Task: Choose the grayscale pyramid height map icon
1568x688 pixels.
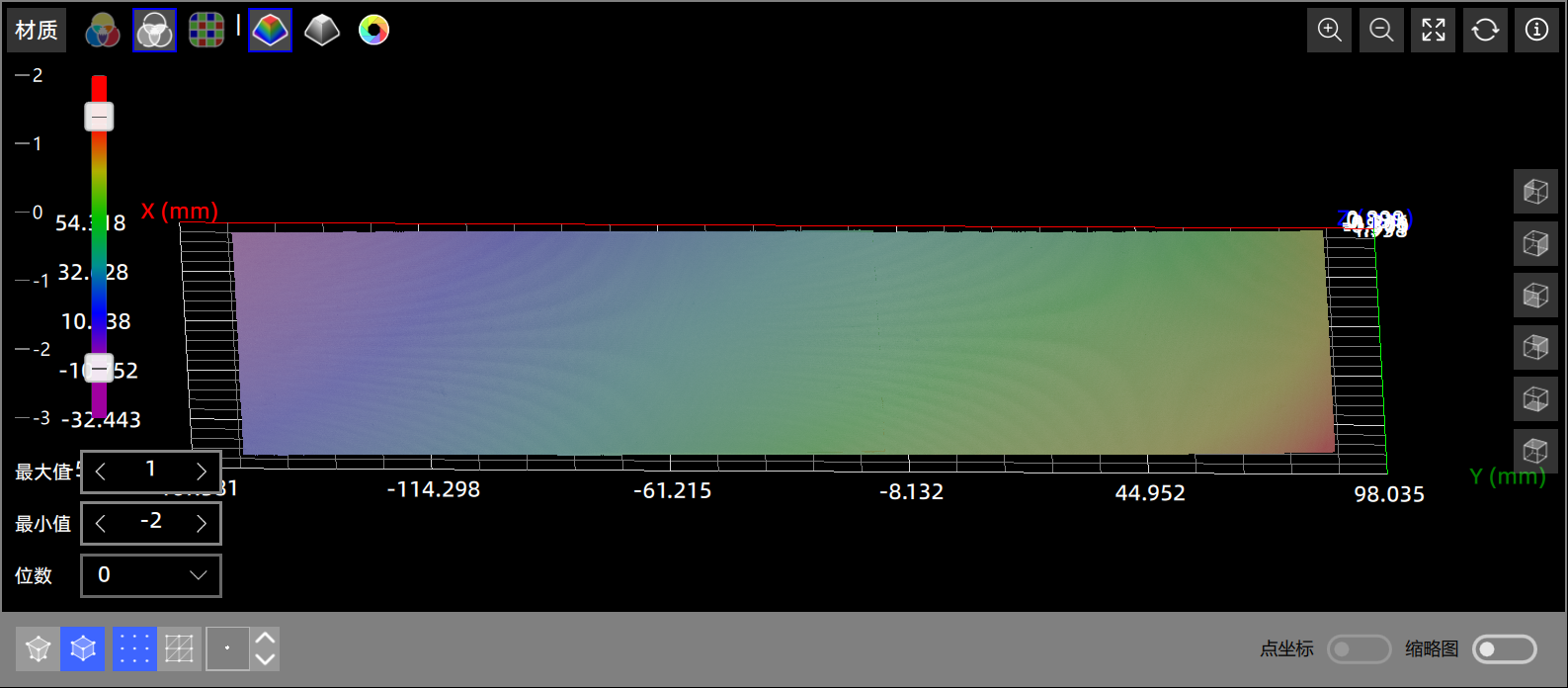Action: tap(322, 31)
